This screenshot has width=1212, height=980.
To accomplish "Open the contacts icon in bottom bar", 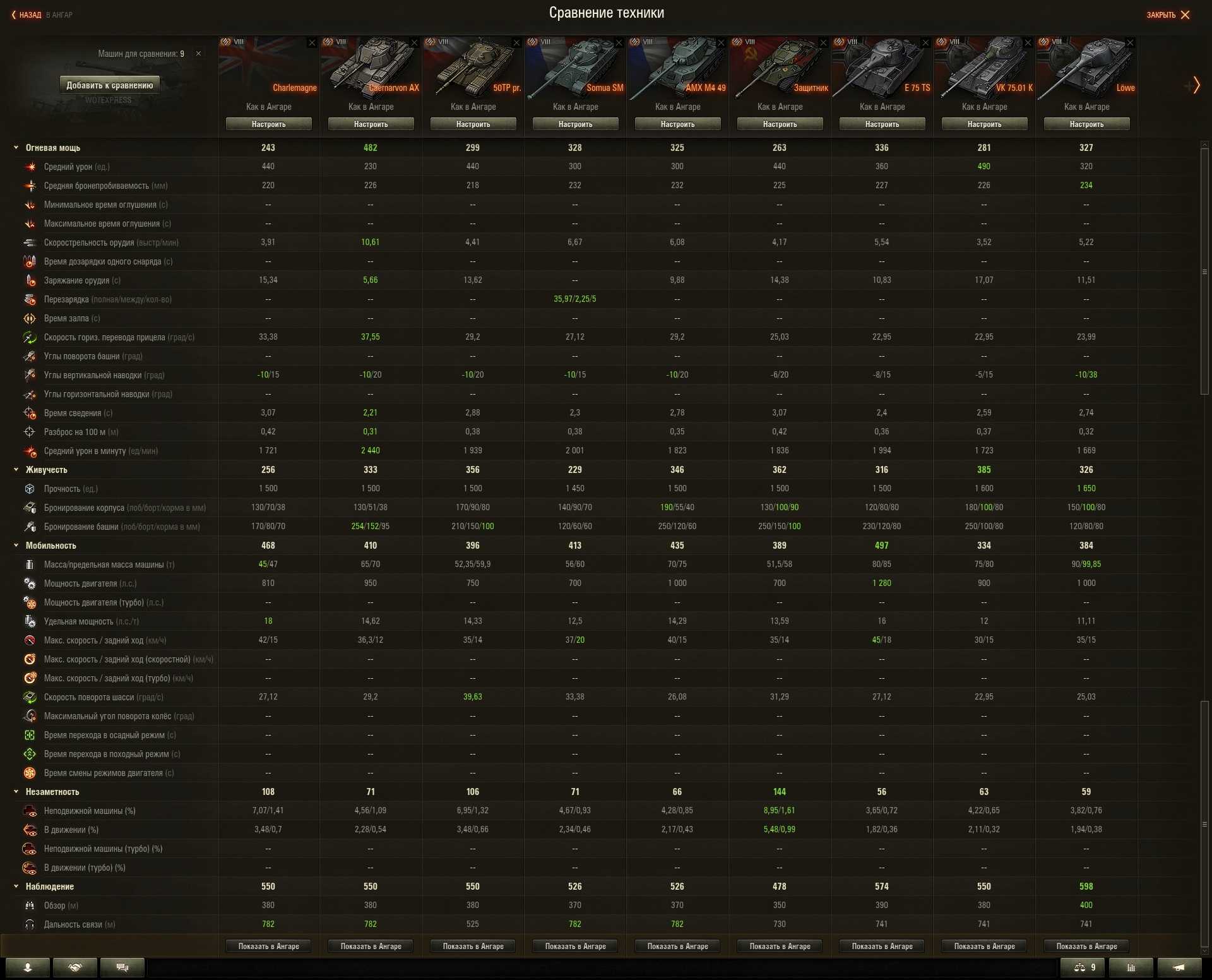I will (x=28, y=967).
